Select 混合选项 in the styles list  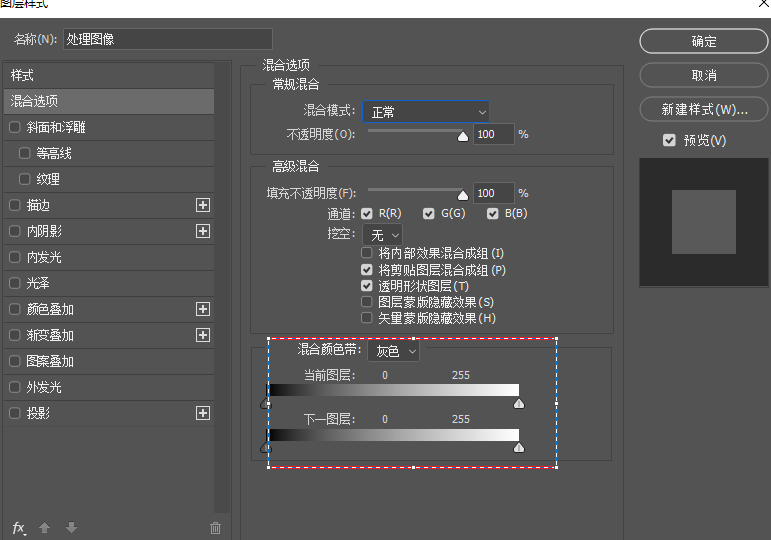108,101
